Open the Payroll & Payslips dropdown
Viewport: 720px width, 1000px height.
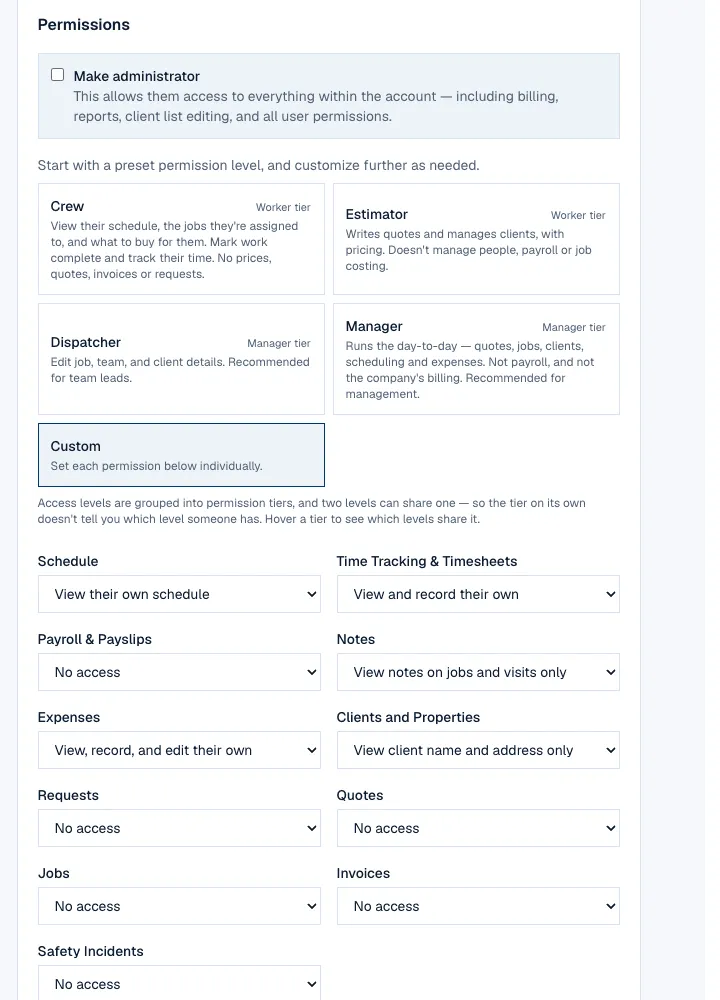[179, 672]
